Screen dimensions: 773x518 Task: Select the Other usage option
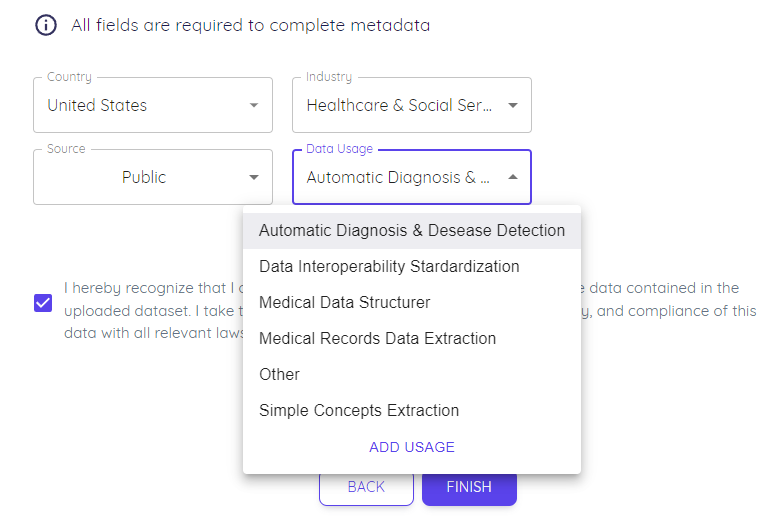point(412,375)
